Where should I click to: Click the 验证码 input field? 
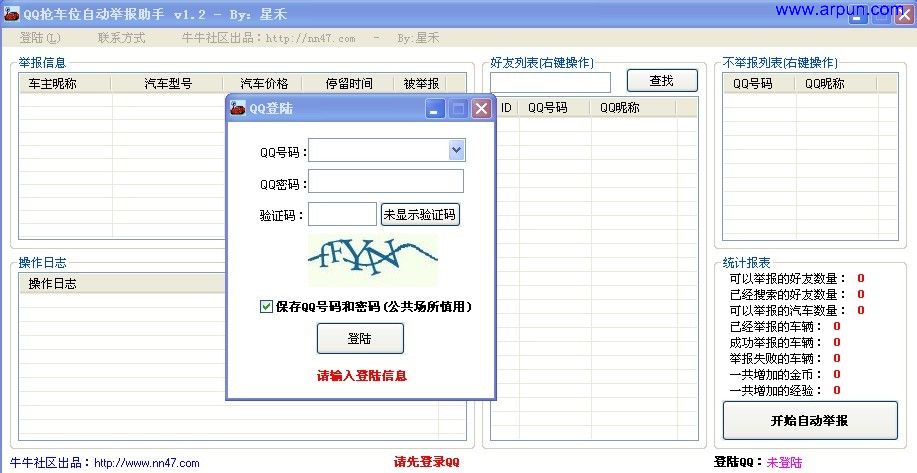coord(342,214)
